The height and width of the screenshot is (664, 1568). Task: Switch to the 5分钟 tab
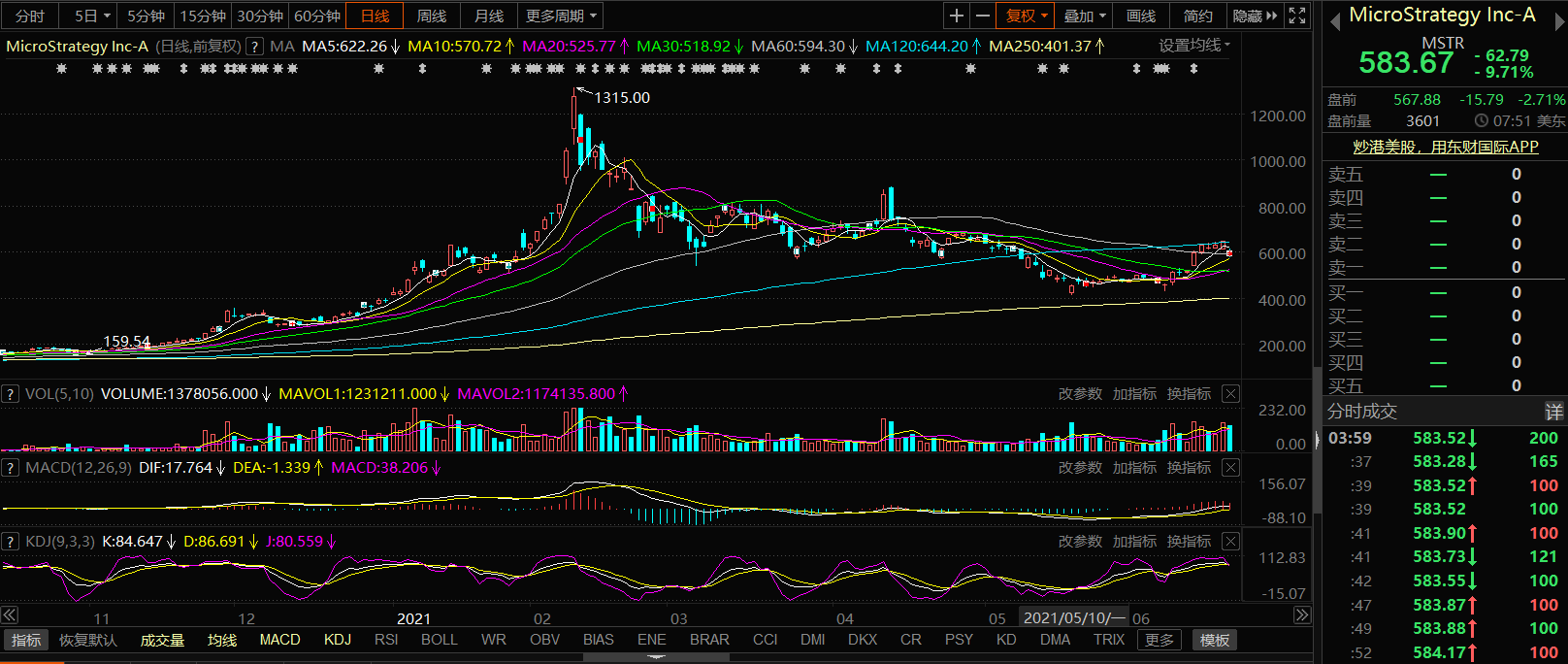tap(146, 16)
